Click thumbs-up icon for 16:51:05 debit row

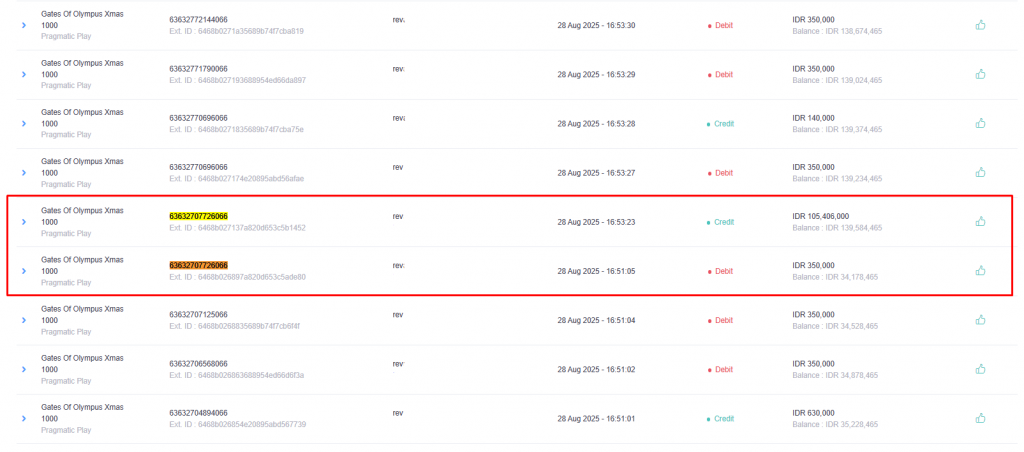(x=980, y=270)
